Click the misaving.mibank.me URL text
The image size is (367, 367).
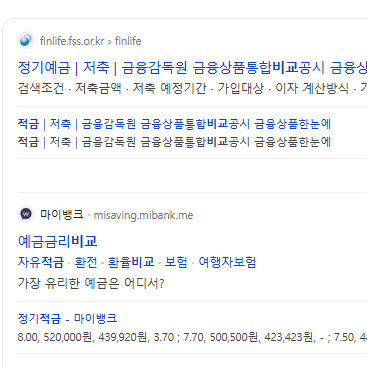[x=143, y=215]
